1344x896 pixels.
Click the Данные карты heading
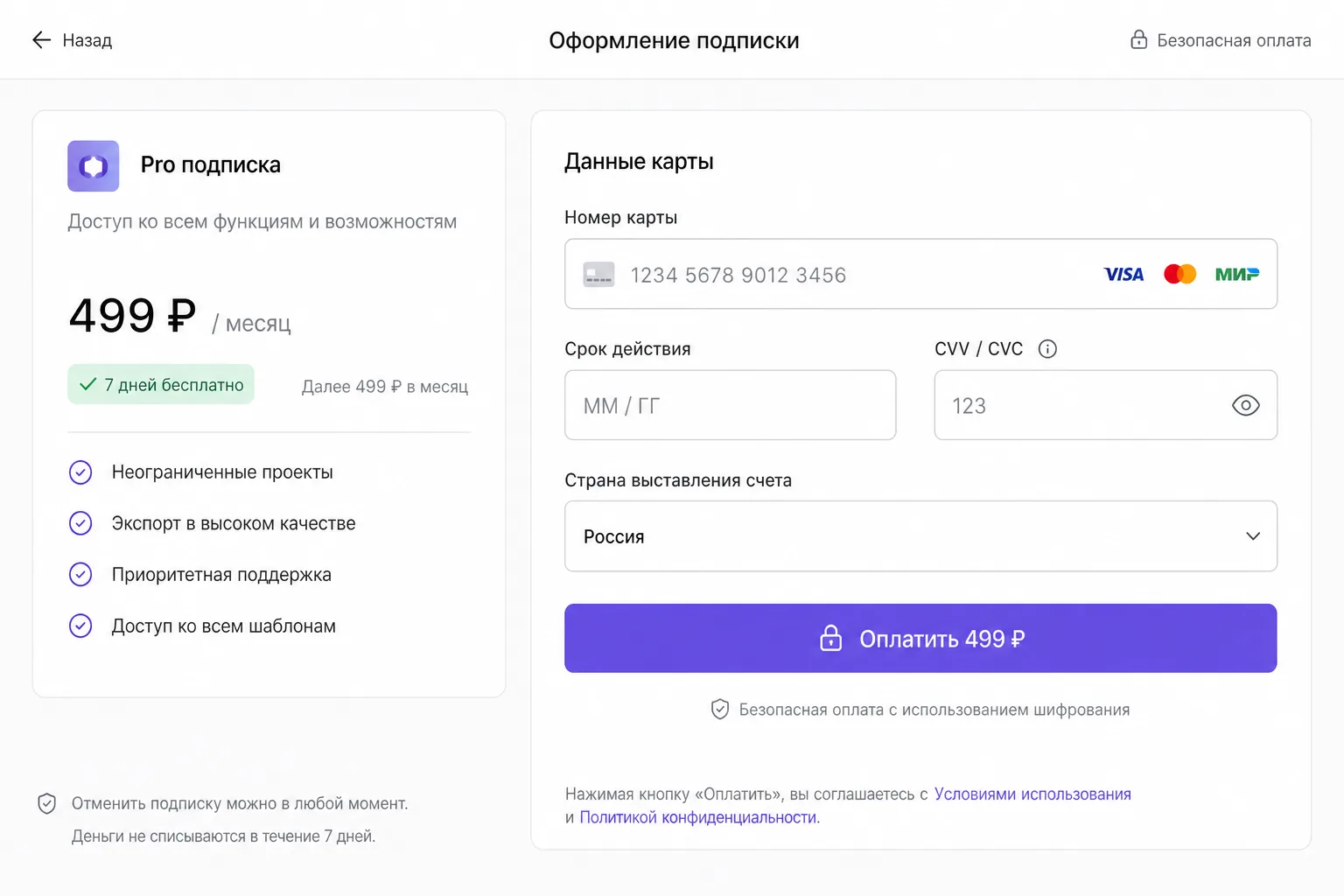tap(639, 162)
